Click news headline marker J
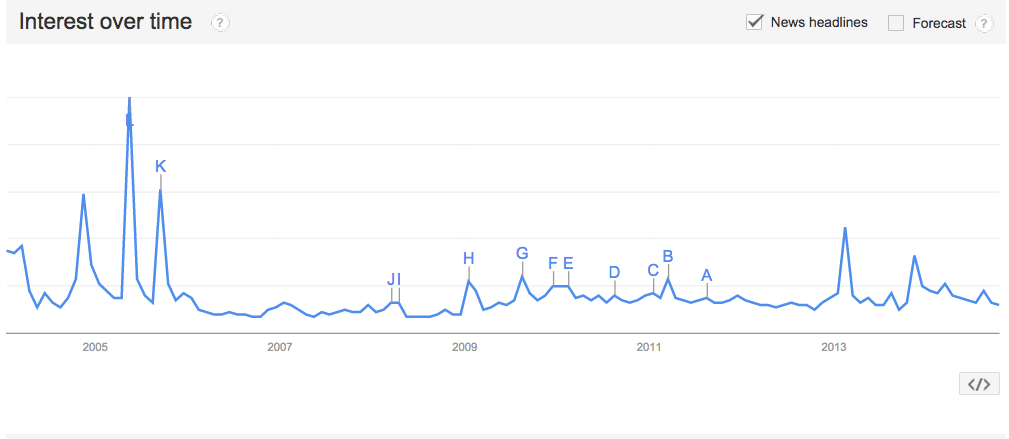 pyautogui.click(x=391, y=279)
